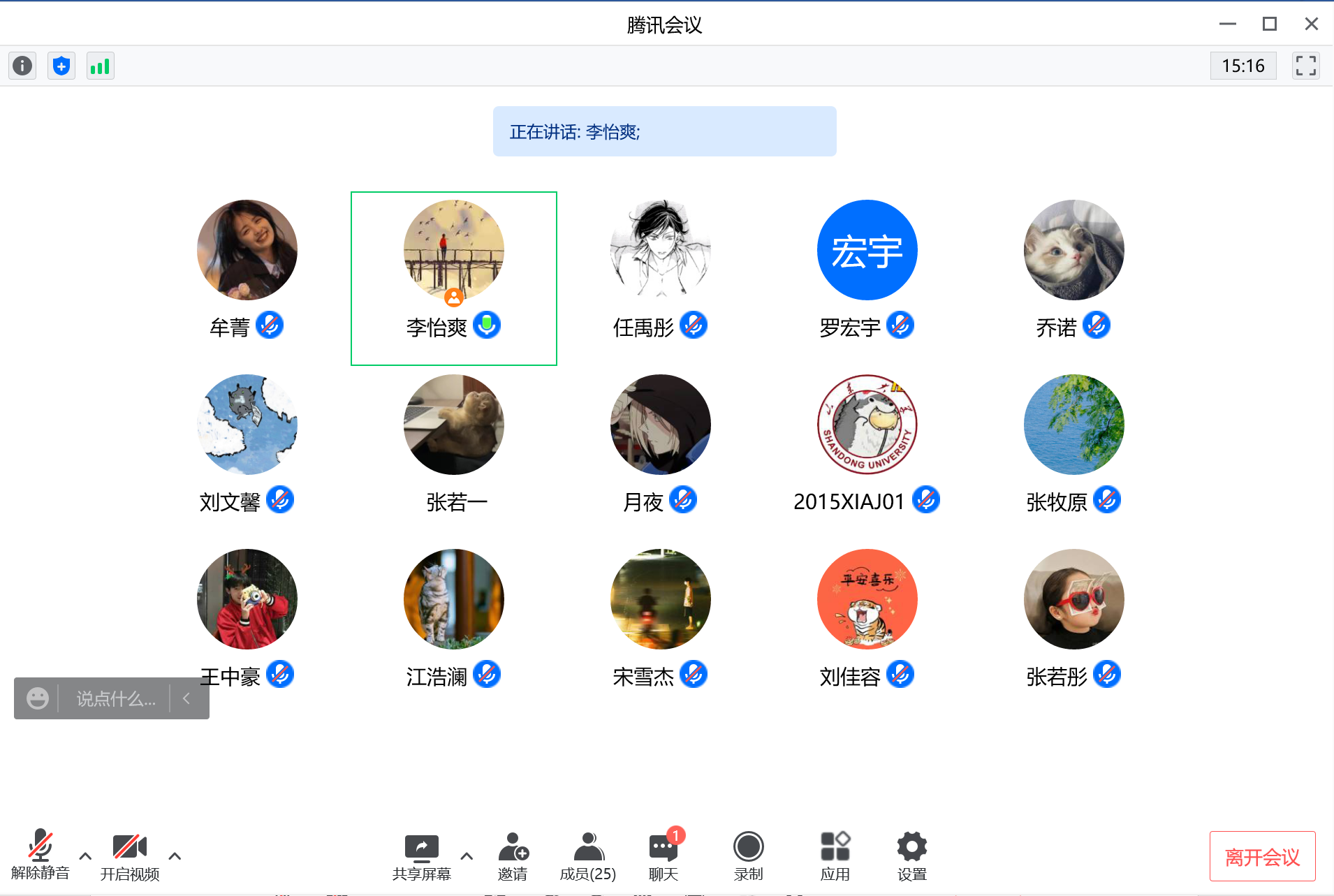Select 宋雪杰's avatar
This screenshot has height=896, width=1334.
click(661, 599)
